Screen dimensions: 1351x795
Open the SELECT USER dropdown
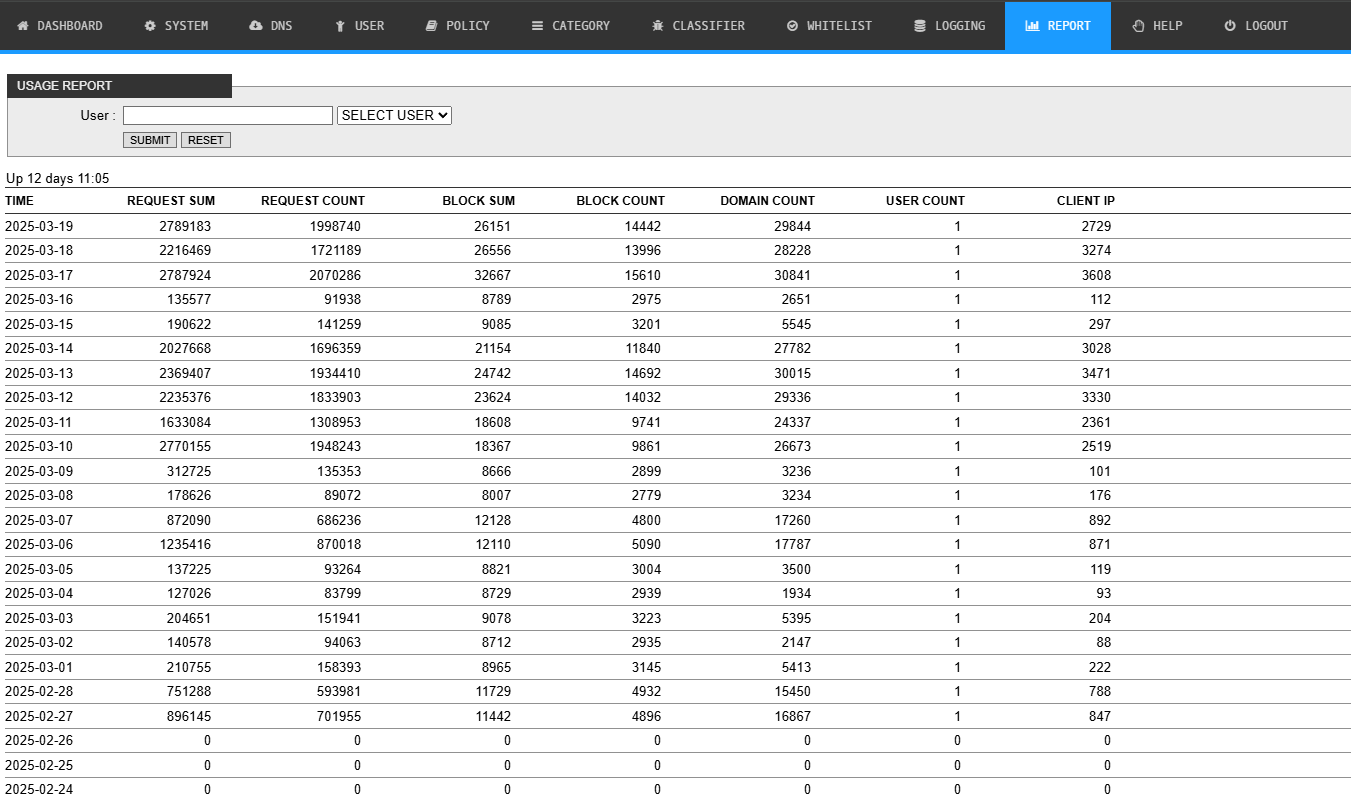[x=395, y=115]
